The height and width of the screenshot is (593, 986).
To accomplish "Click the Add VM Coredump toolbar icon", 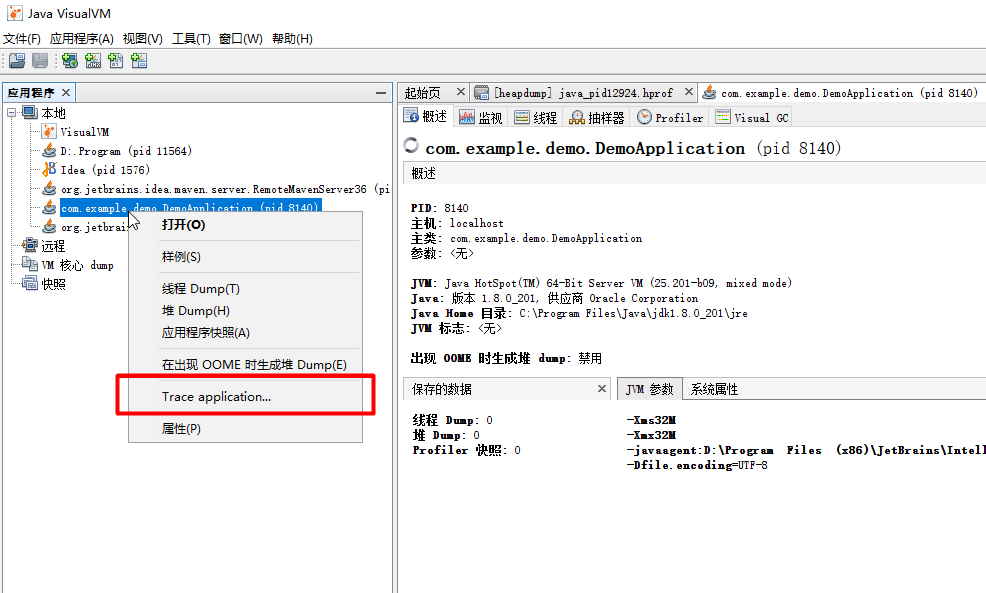I will pos(116,60).
